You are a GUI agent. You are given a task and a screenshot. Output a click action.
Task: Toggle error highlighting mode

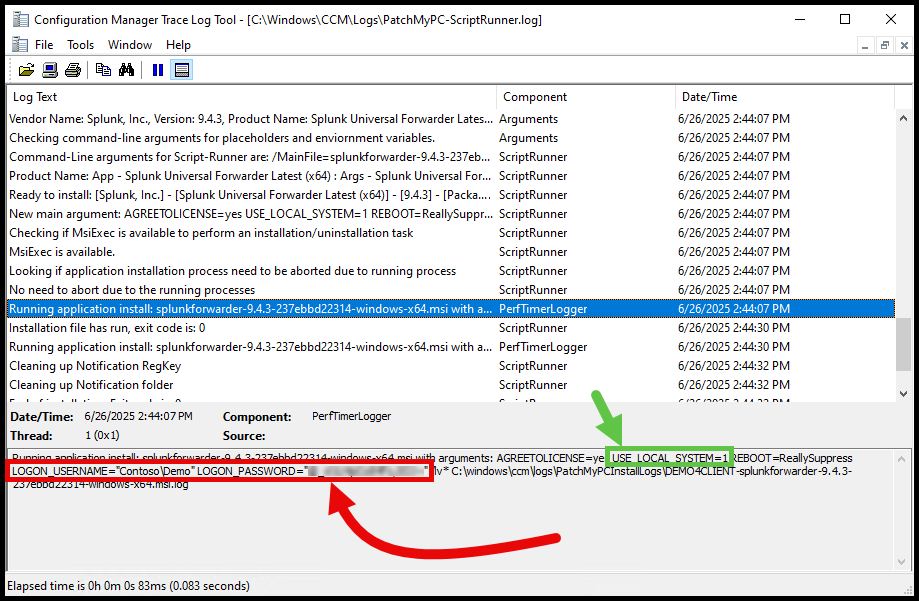180,69
